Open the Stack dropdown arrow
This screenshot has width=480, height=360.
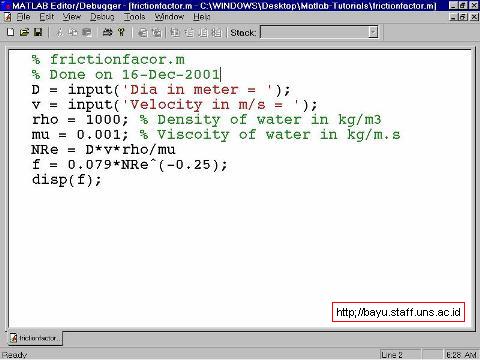coord(373,32)
